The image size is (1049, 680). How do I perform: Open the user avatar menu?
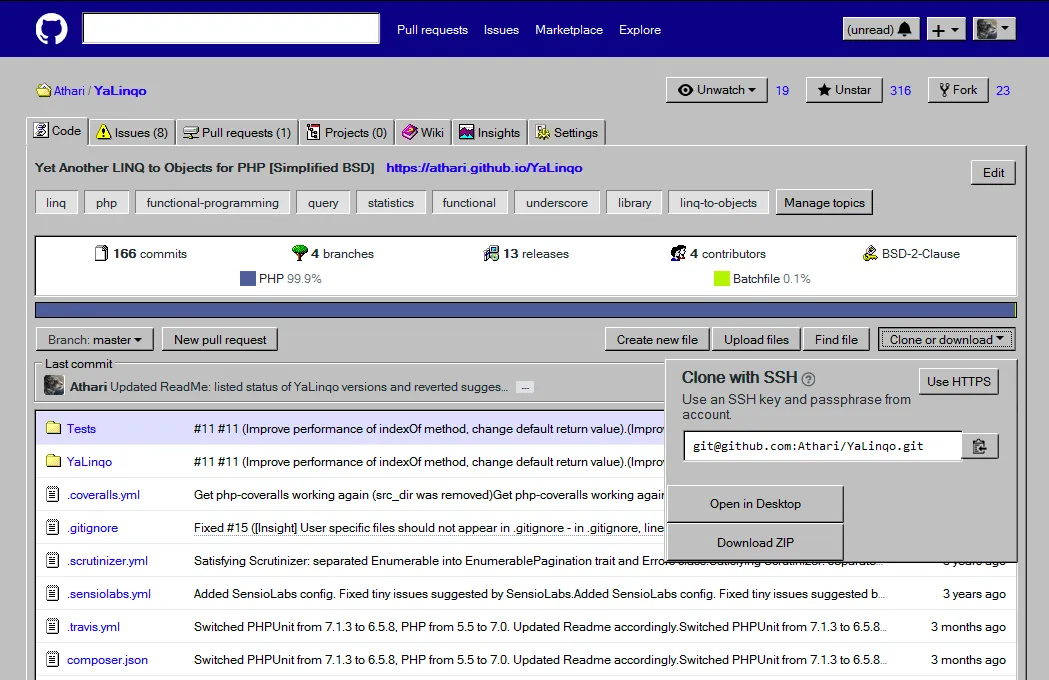coord(994,29)
